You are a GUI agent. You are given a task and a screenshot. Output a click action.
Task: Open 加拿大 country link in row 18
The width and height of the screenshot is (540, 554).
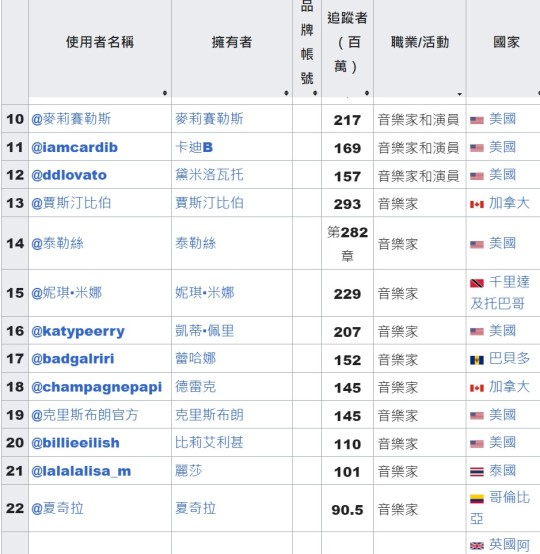click(x=509, y=387)
